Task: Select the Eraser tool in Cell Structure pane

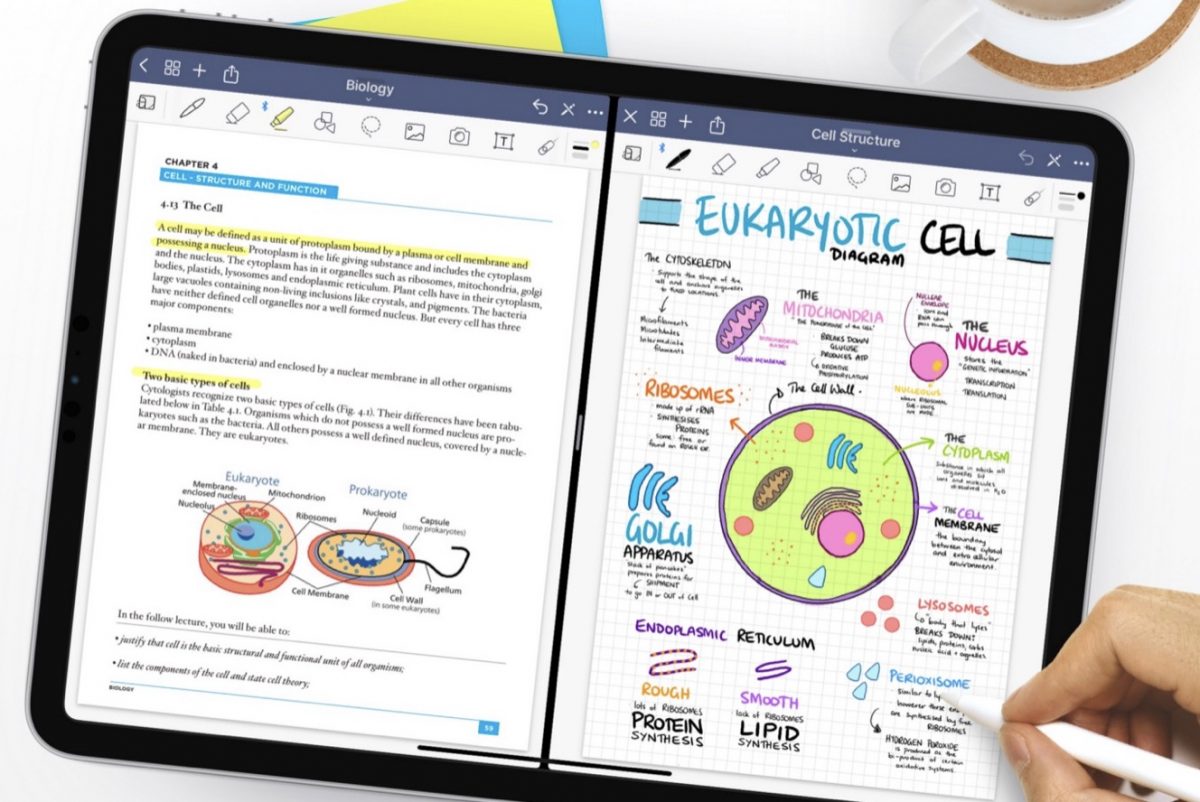Action: [723, 162]
